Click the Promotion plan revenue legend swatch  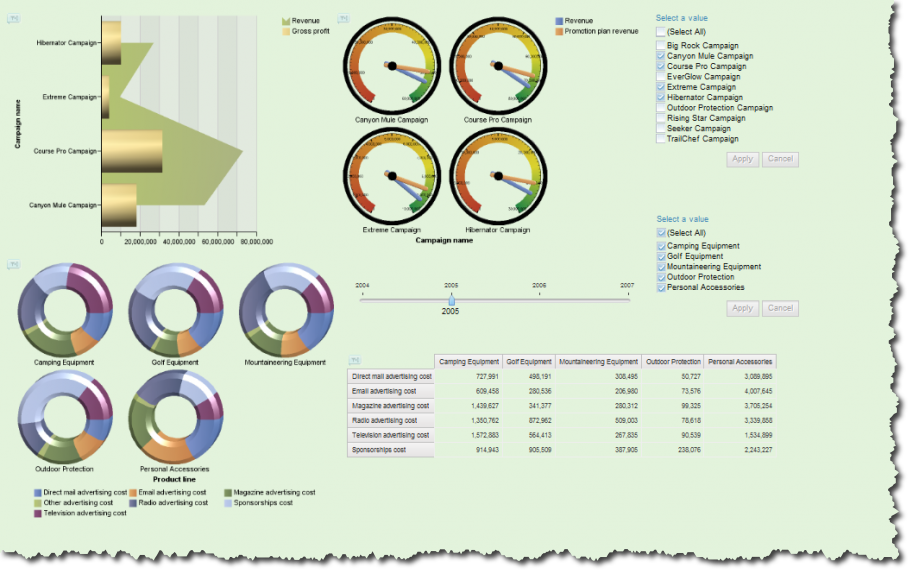pos(559,31)
